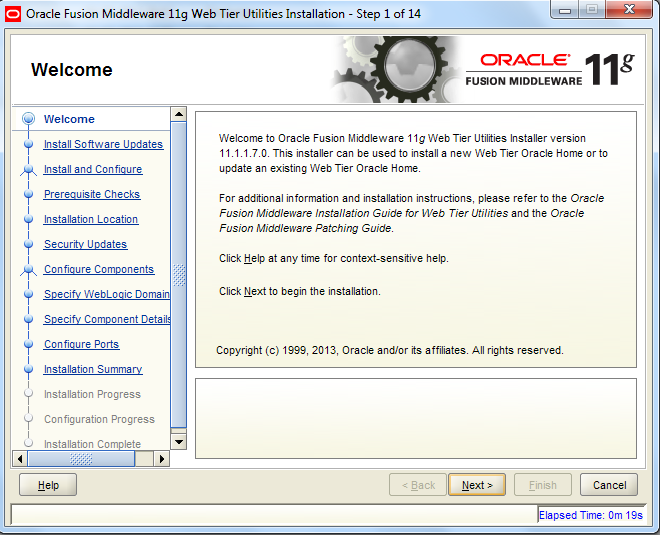Click the sidebar scroll right arrow
The width and height of the screenshot is (660, 535).
[162, 458]
